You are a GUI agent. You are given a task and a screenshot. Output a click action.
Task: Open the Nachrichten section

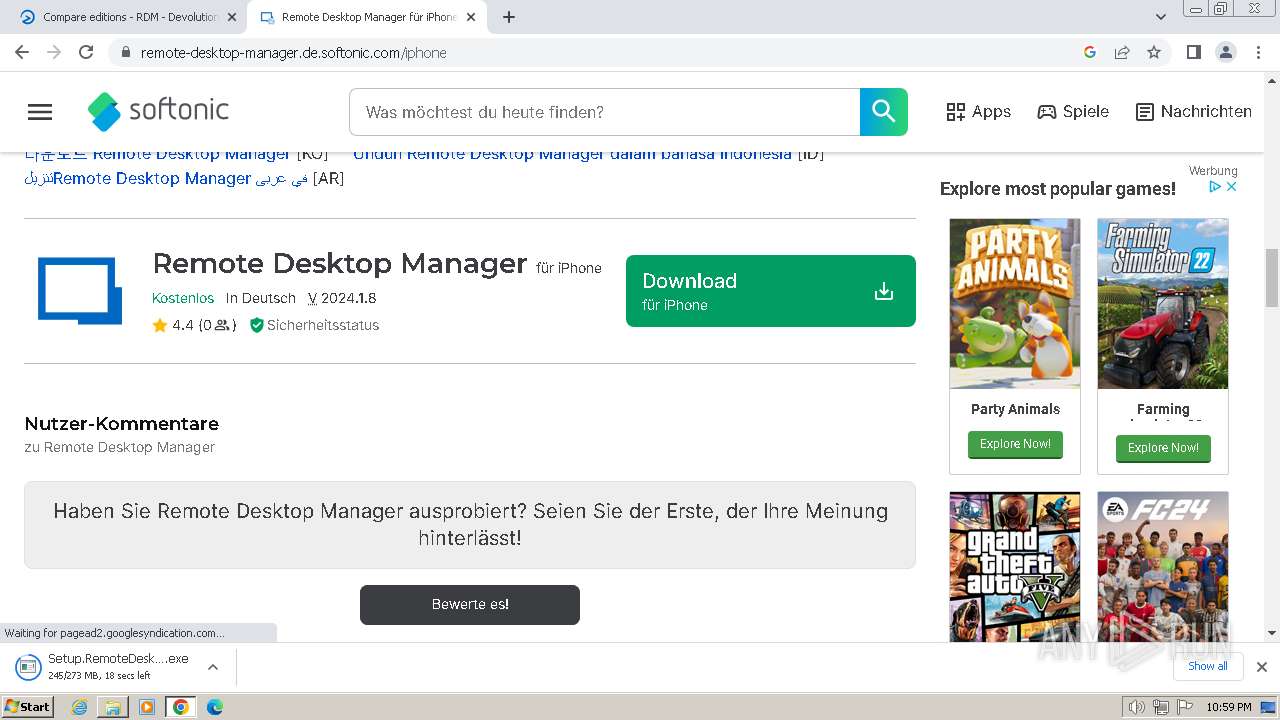(x=1194, y=112)
